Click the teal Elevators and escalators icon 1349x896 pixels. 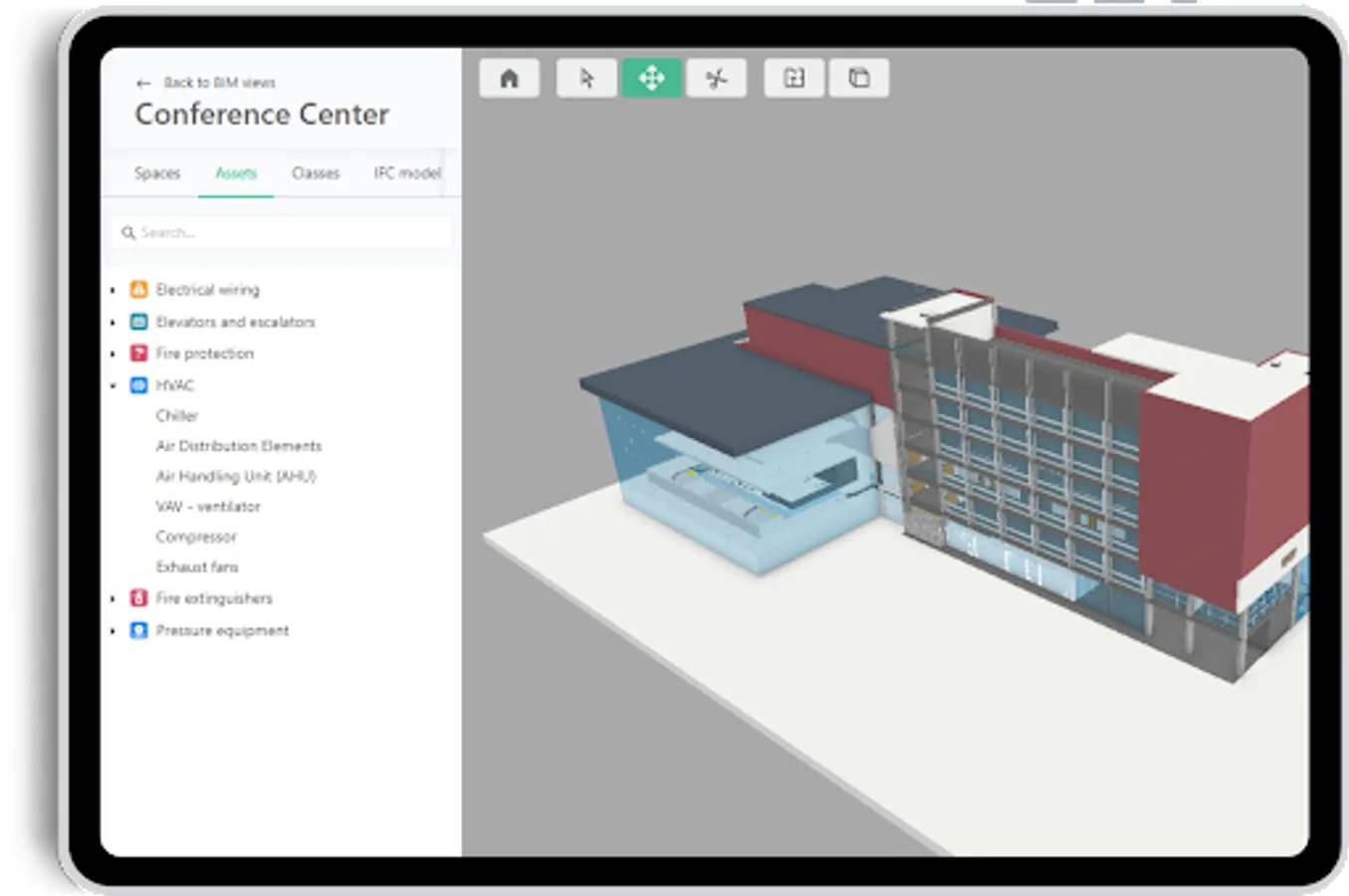point(139,322)
